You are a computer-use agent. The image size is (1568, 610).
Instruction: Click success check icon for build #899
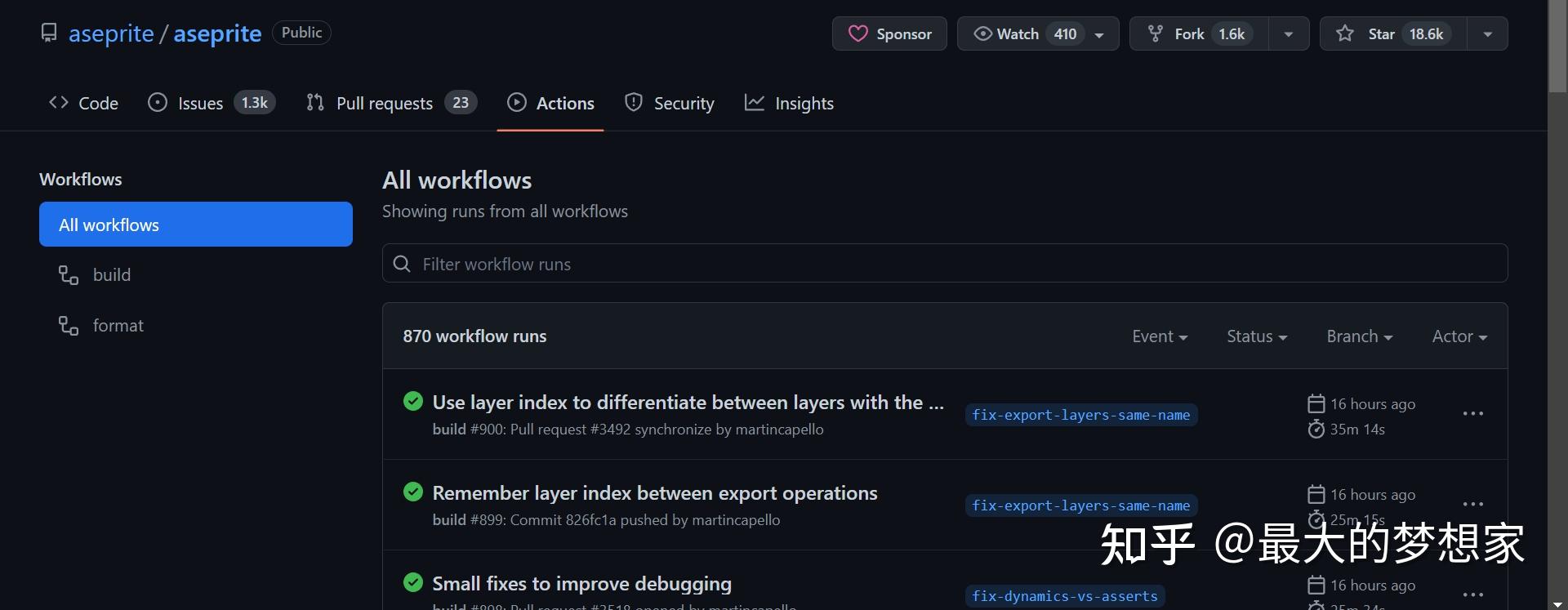point(413,492)
